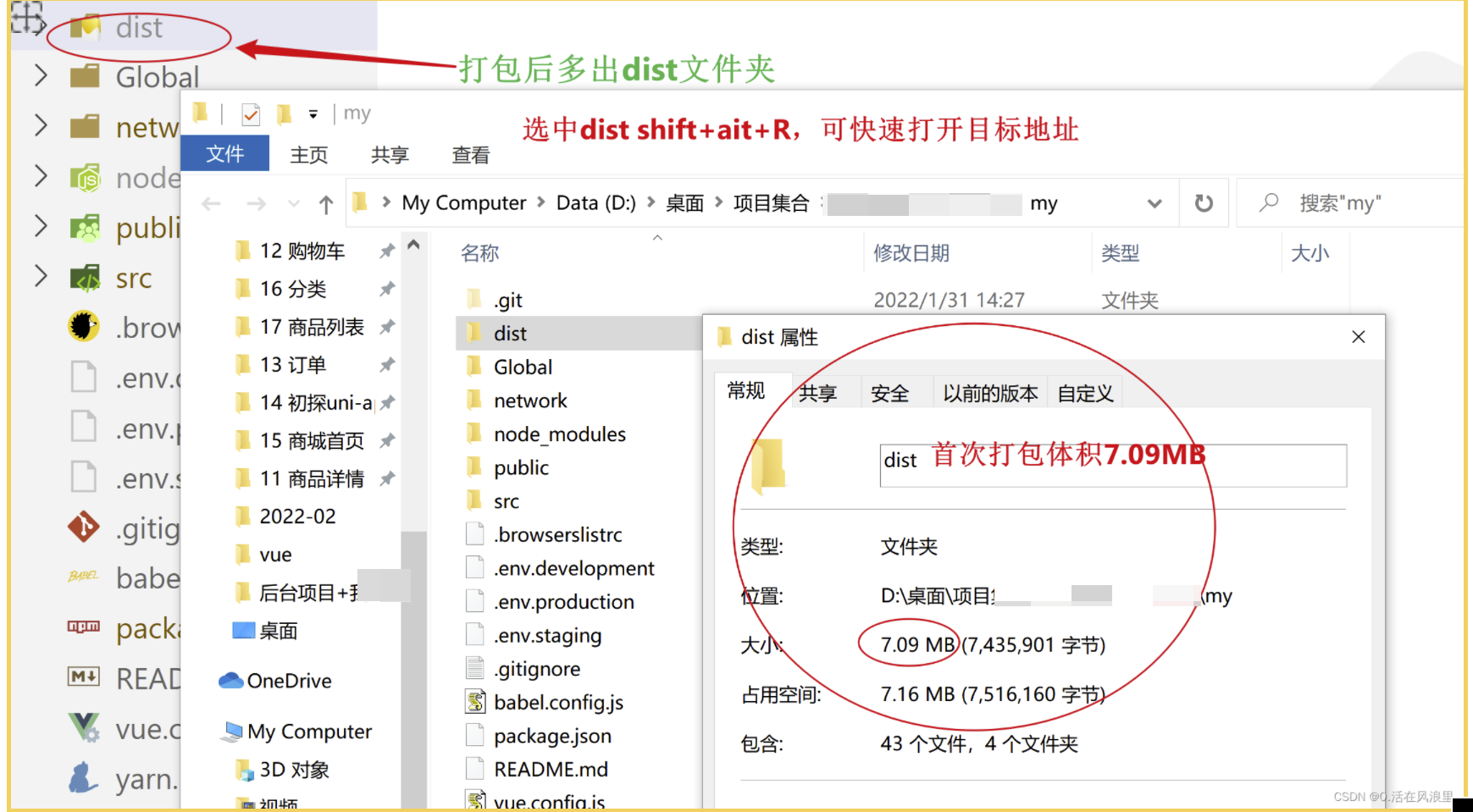Open the 共享 ribbon tab
This screenshot has height=812, width=1473.
pos(390,155)
